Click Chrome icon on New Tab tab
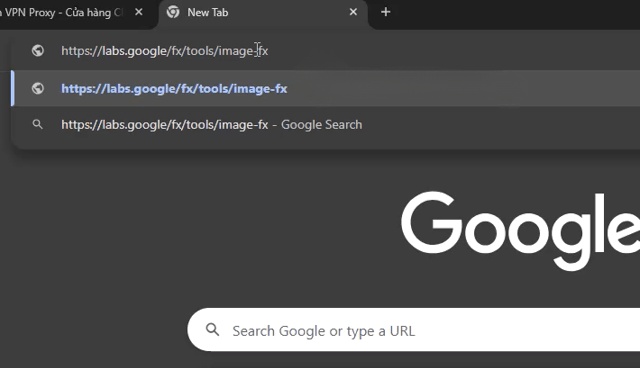The width and height of the screenshot is (640, 368). [173, 12]
